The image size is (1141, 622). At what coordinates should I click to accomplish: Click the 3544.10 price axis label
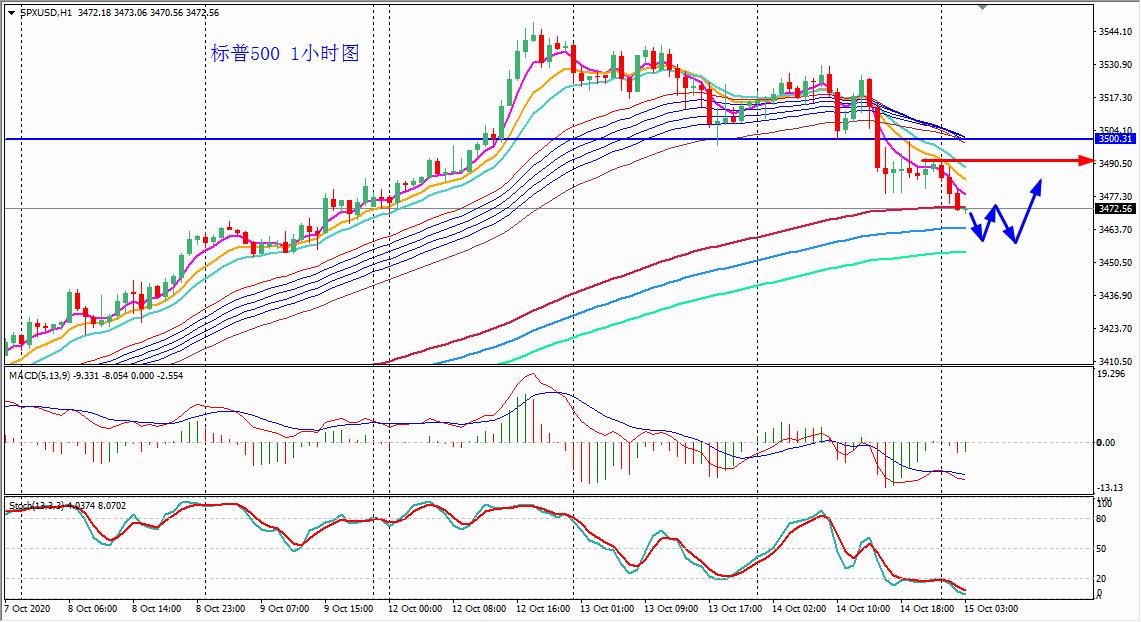click(1115, 32)
